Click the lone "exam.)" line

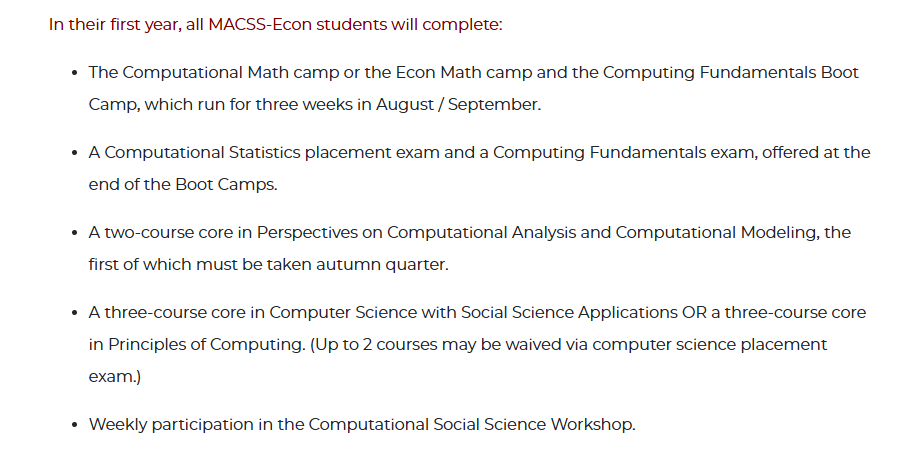[x=114, y=377]
